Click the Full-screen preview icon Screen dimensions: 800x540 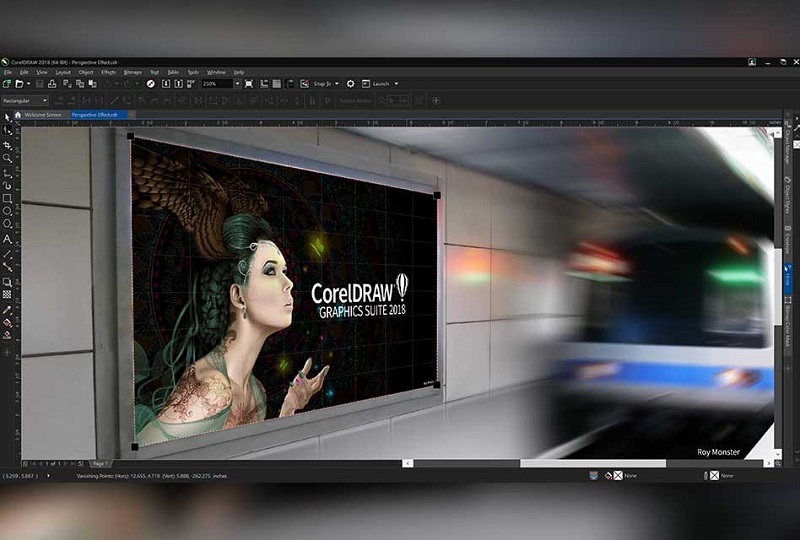click(249, 84)
